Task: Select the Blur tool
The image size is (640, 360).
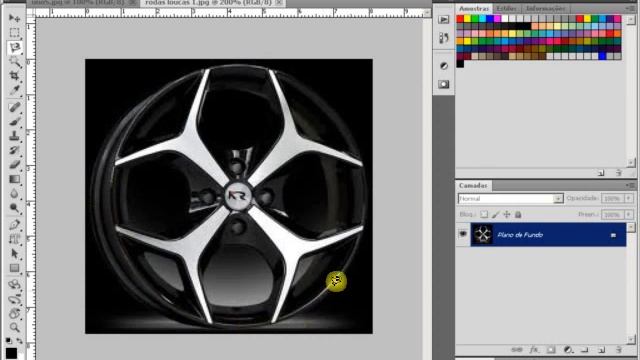Action: point(14,193)
